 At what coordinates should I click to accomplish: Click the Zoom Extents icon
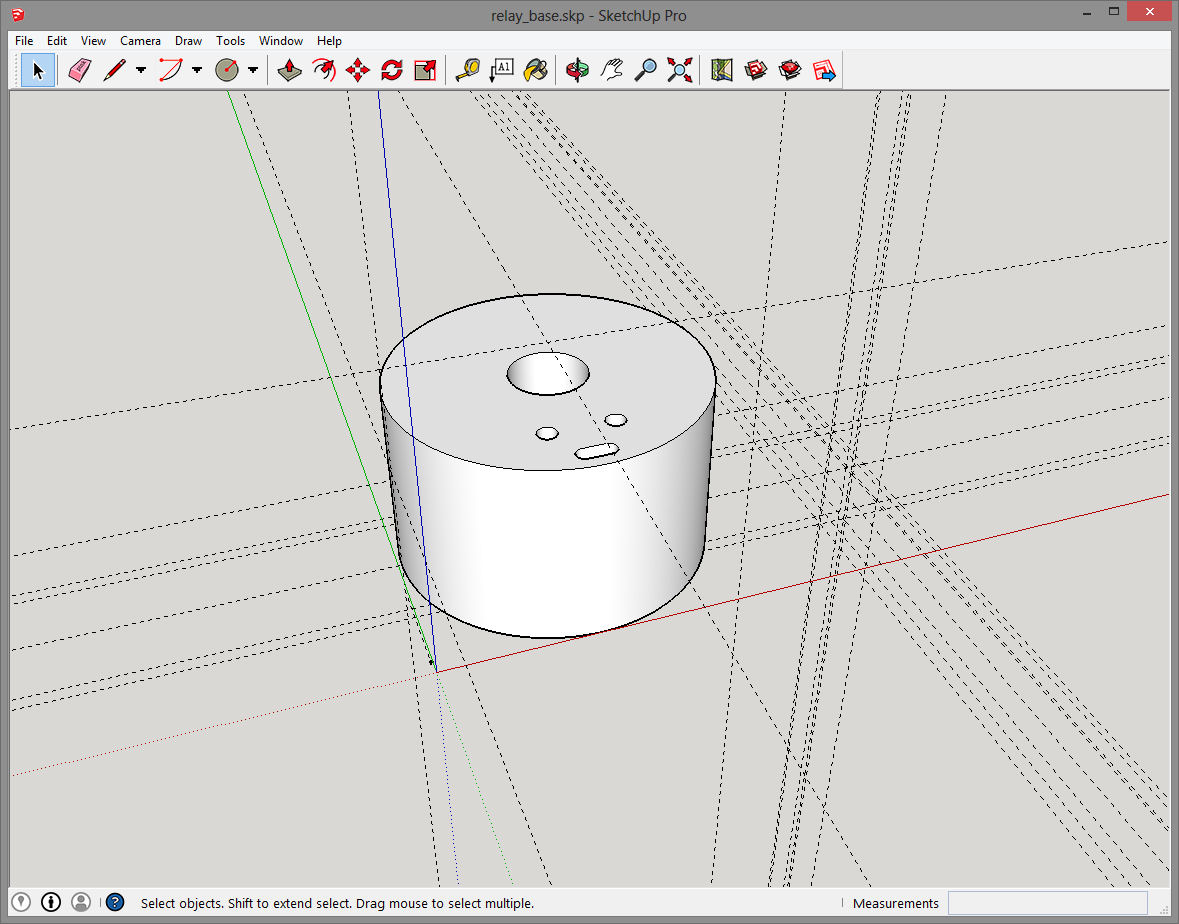coord(680,70)
